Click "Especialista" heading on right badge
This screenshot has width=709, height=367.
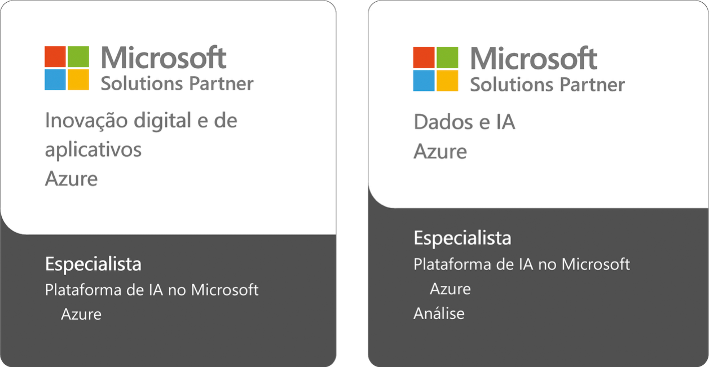pyautogui.click(x=463, y=239)
